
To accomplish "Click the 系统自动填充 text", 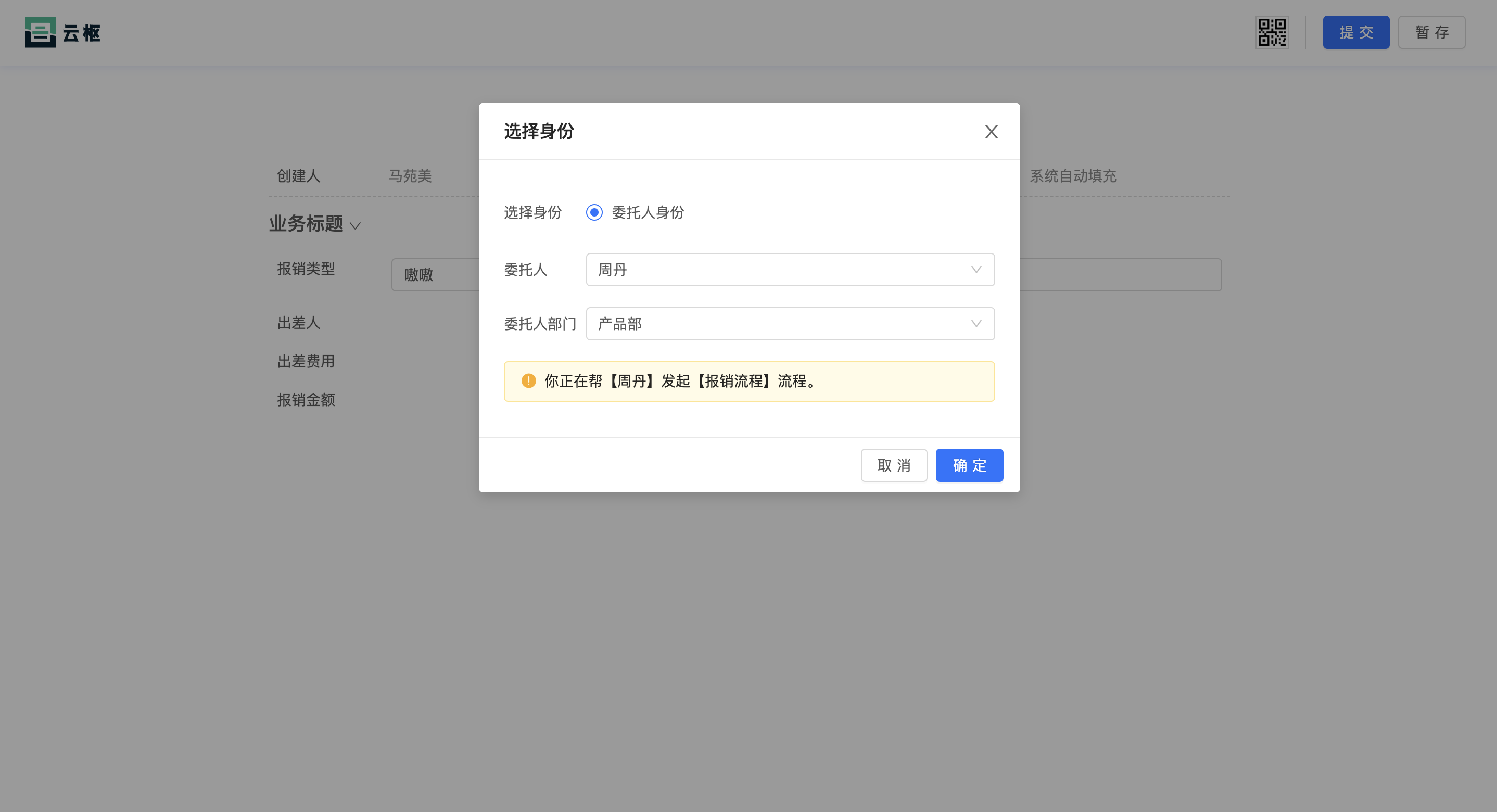I will pyautogui.click(x=1073, y=176).
